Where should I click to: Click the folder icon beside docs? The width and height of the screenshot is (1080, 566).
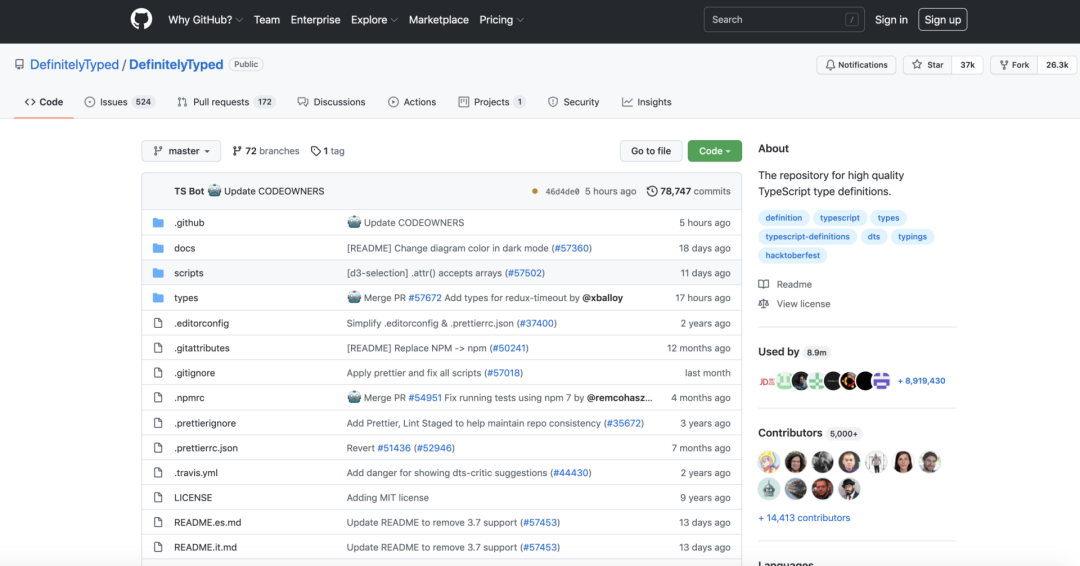pos(158,248)
